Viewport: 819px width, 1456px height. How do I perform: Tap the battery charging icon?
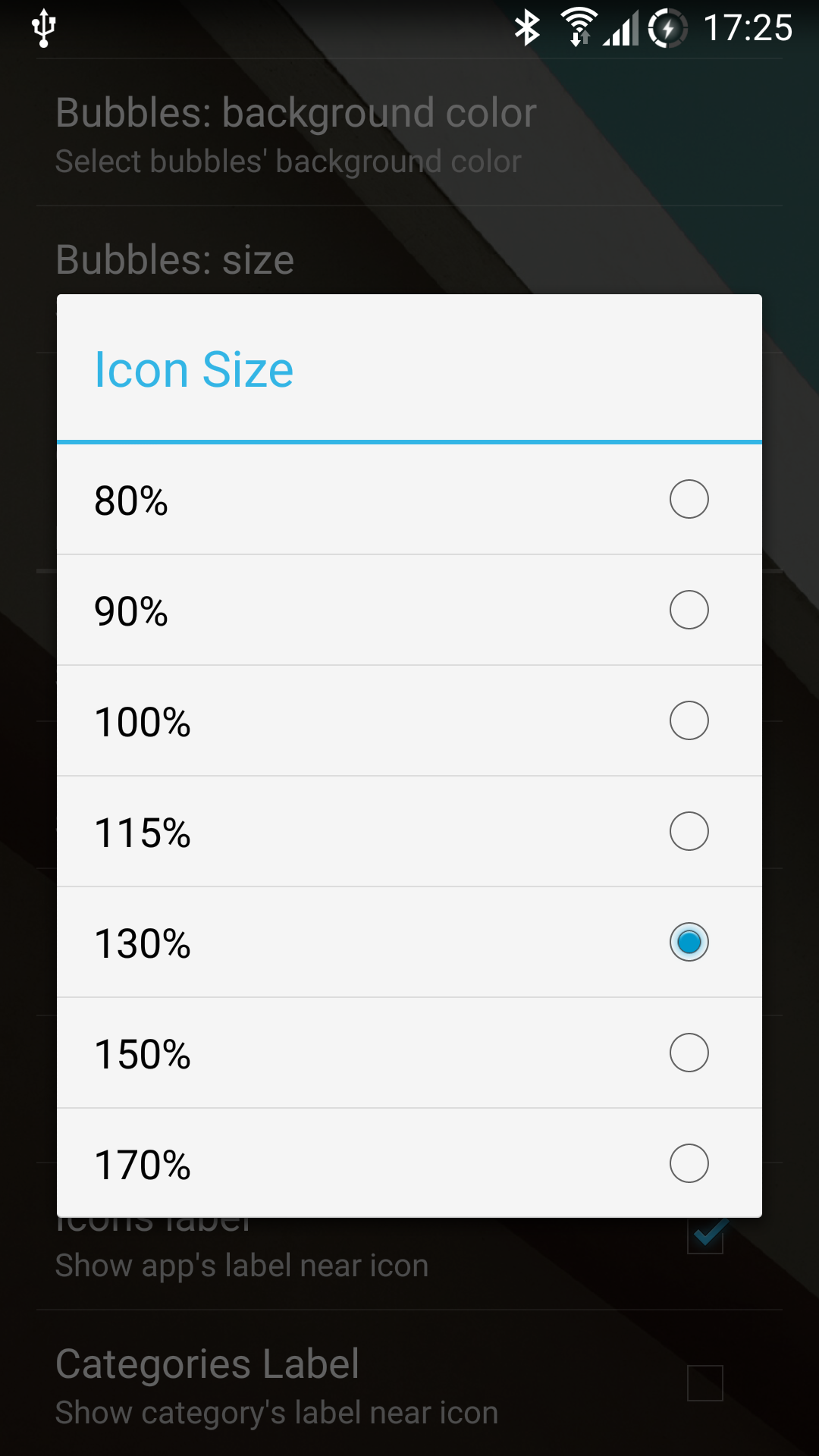pyautogui.click(x=667, y=28)
